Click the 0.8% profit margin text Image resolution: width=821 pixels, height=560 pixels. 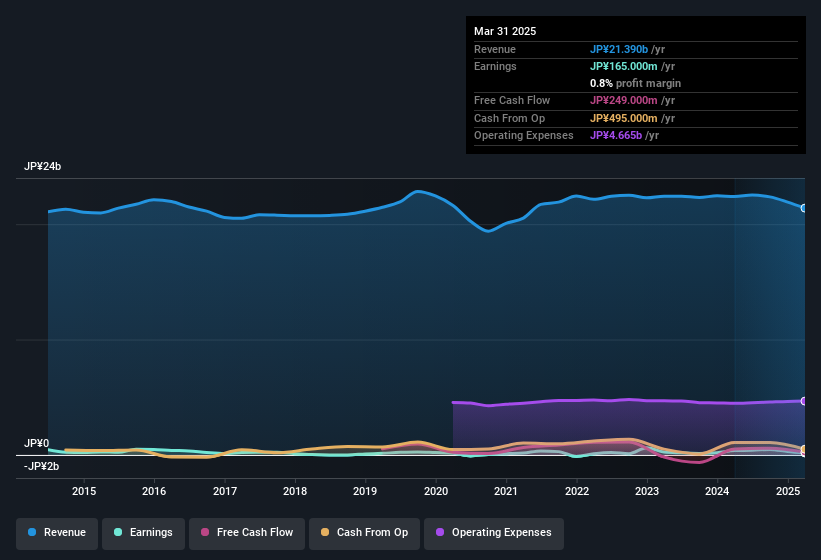tap(635, 83)
